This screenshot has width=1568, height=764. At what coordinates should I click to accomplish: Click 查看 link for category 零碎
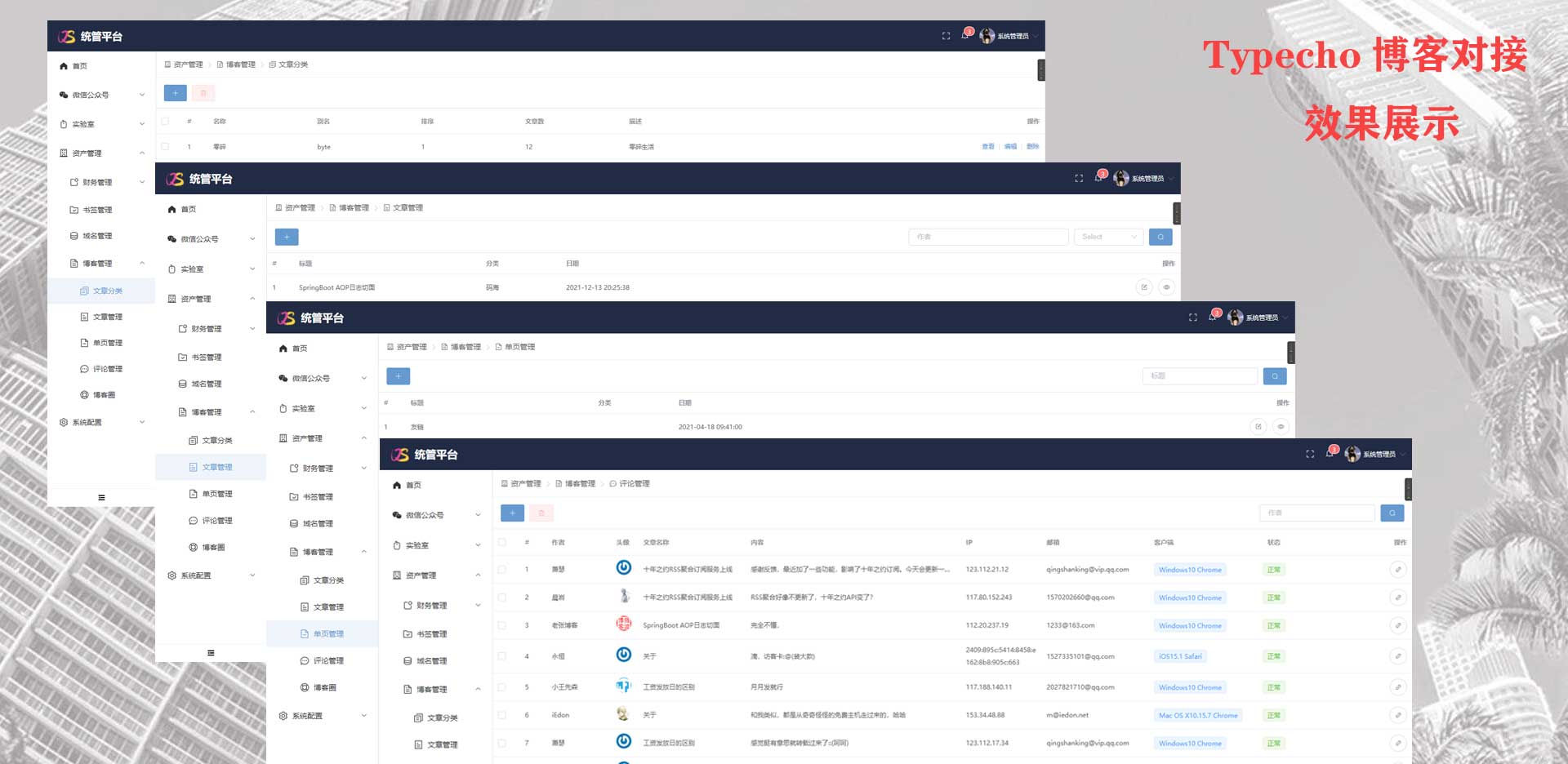[988, 147]
